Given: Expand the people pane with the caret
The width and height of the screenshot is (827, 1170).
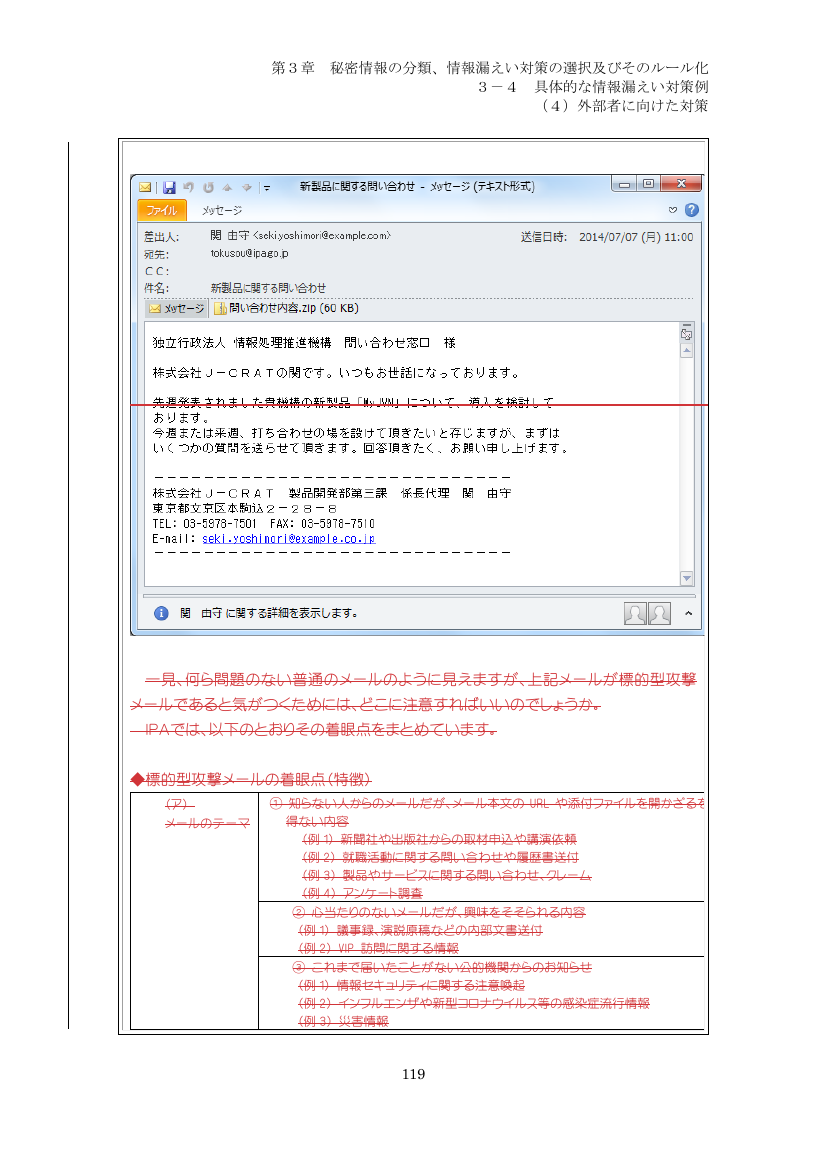Looking at the screenshot, I should [688, 613].
